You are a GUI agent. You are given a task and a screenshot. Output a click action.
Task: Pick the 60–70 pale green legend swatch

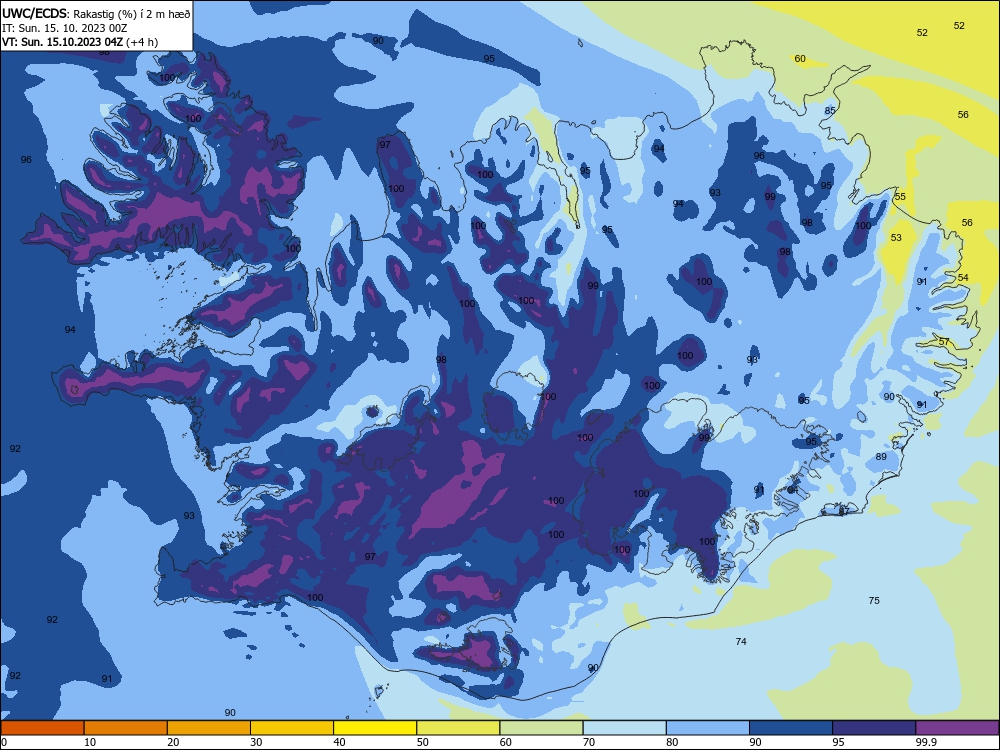(541, 728)
